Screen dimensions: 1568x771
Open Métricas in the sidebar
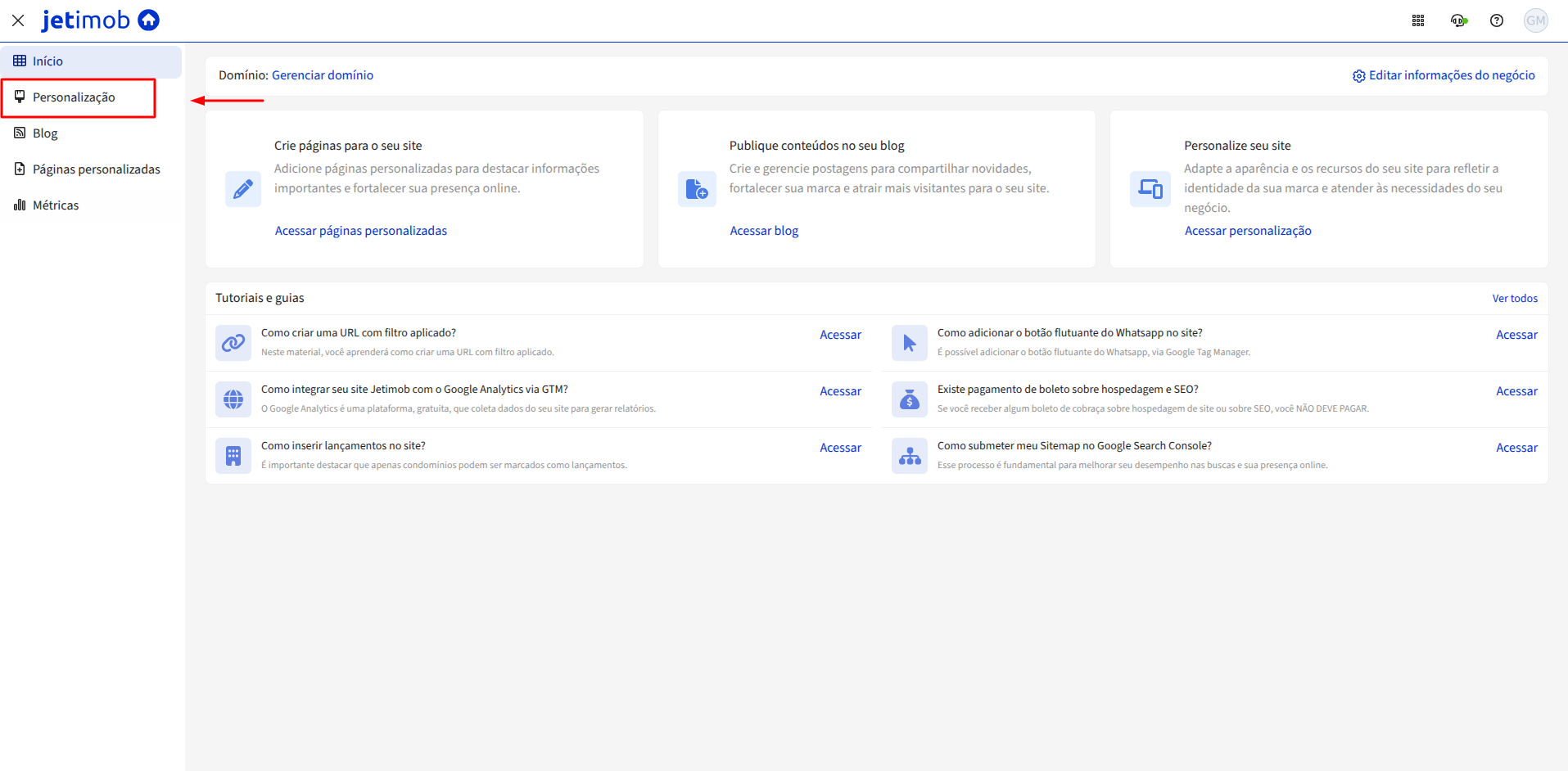coord(91,205)
